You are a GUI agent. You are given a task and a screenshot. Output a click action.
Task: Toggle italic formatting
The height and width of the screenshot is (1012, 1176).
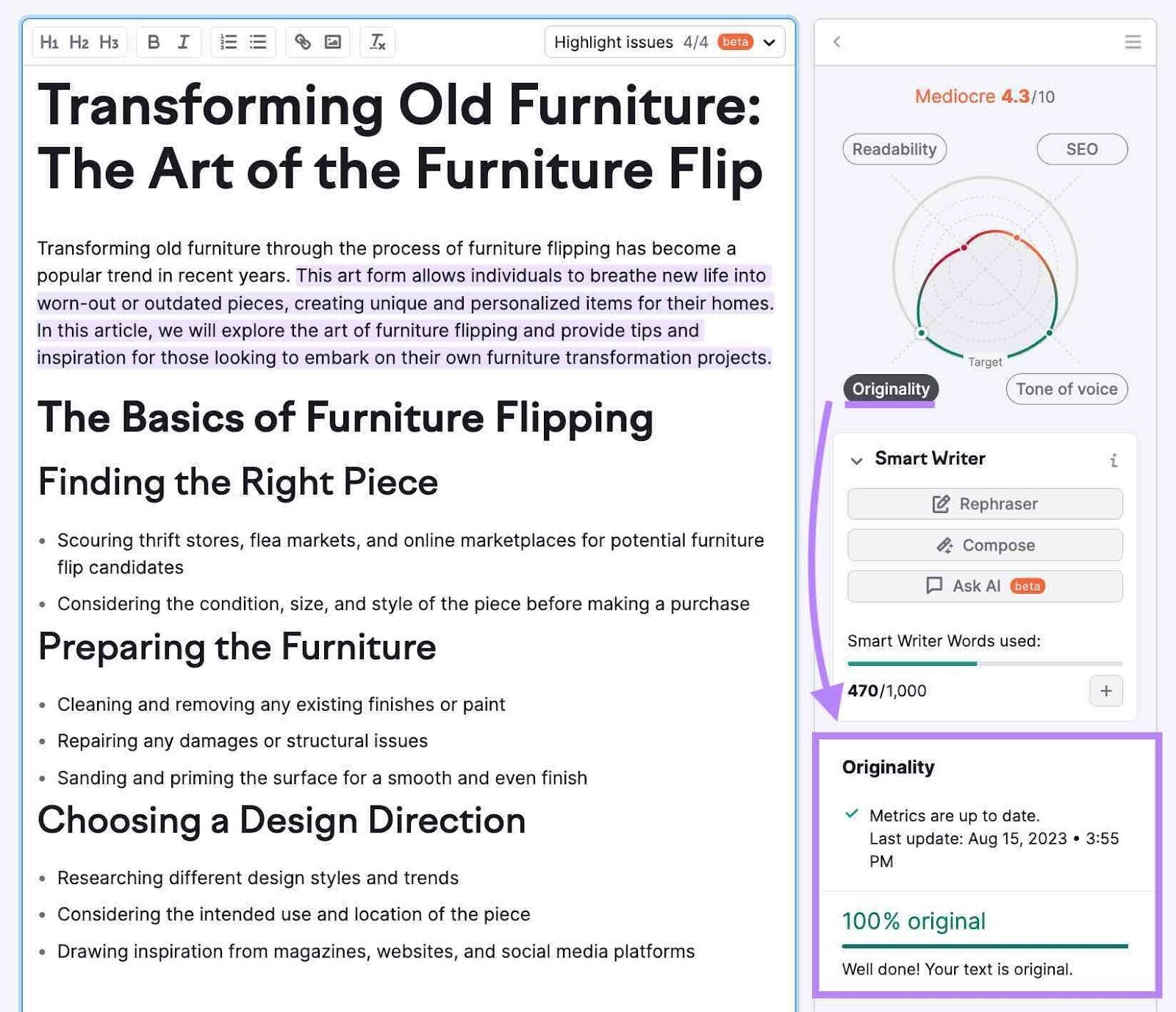coord(182,42)
